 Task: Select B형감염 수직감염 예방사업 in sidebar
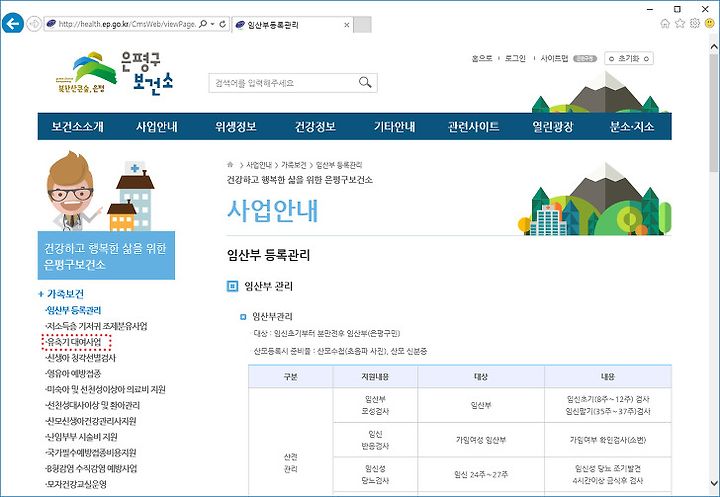tap(91, 469)
